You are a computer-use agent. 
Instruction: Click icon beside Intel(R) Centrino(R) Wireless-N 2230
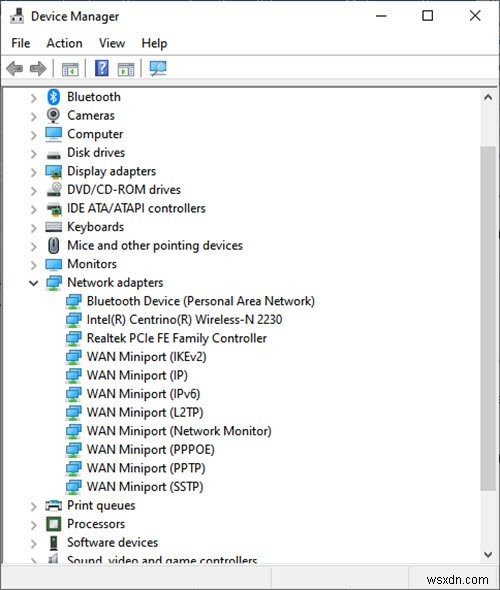pos(73,320)
